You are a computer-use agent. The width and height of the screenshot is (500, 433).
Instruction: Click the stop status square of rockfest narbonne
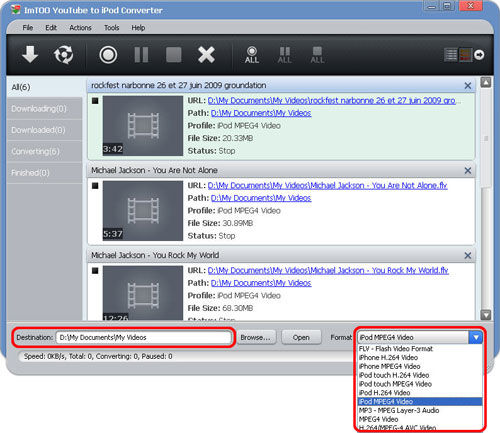pyautogui.click(x=95, y=101)
